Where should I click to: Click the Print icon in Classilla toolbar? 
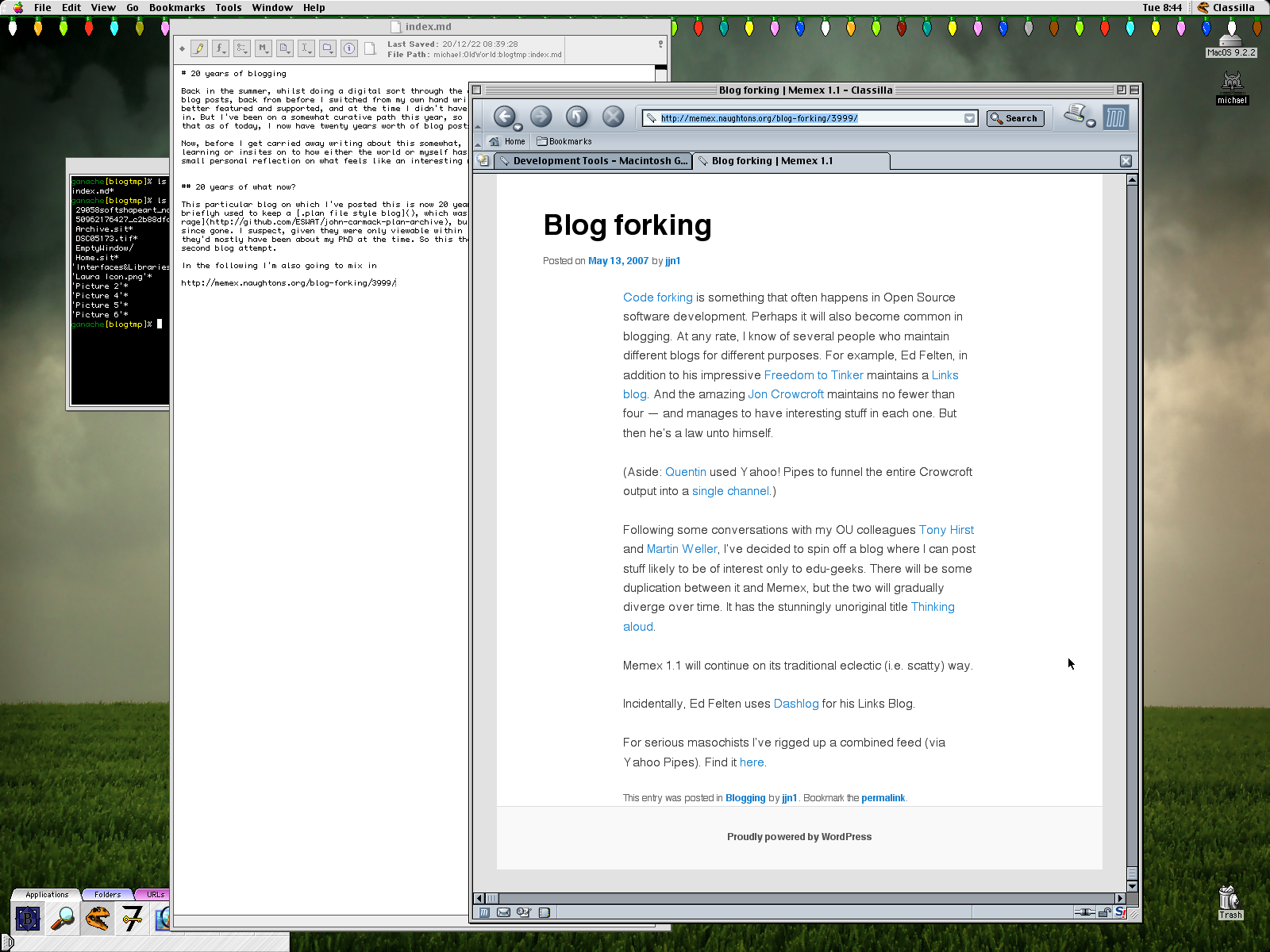pos(1076,113)
